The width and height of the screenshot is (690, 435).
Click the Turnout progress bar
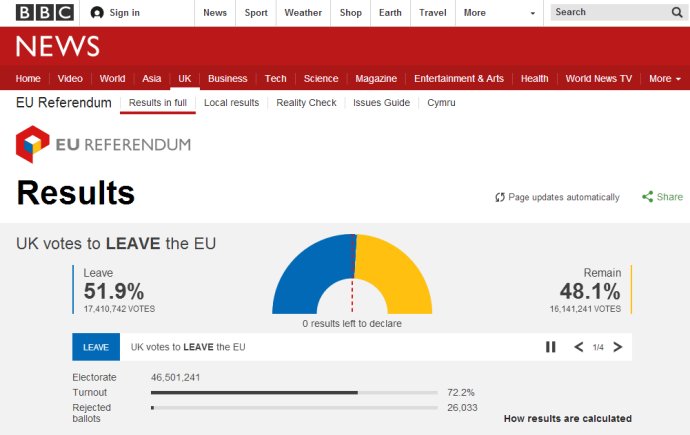[294, 393]
